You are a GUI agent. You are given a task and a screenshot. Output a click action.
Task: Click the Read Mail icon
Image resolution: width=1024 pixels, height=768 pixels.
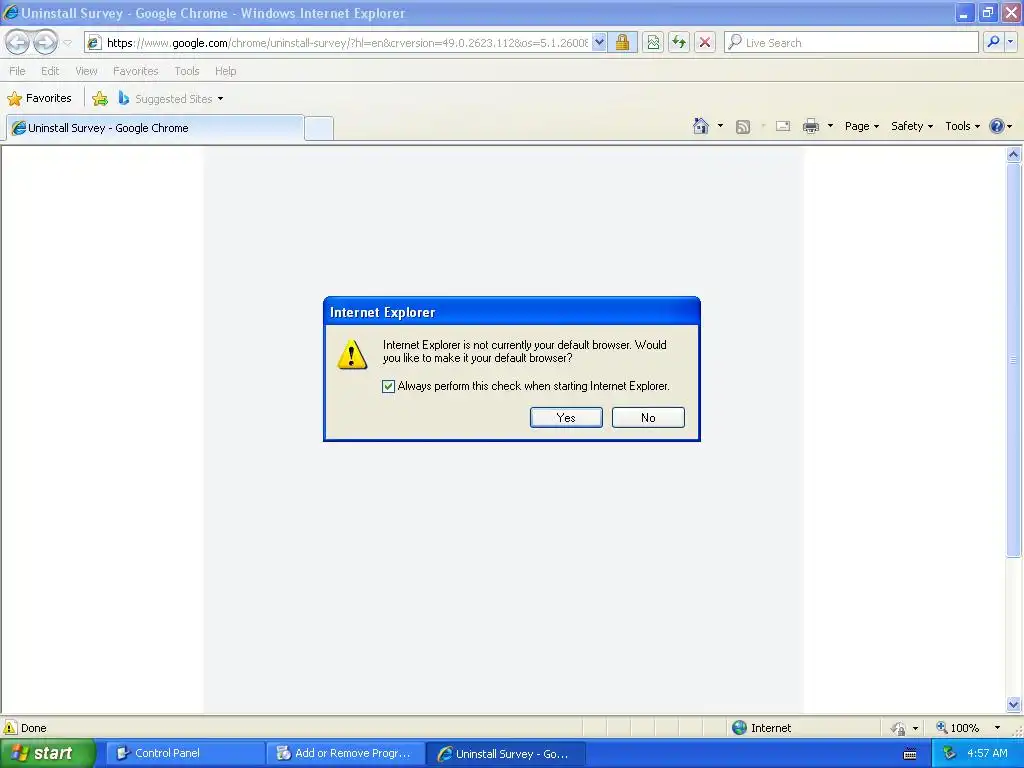click(783, 126)
